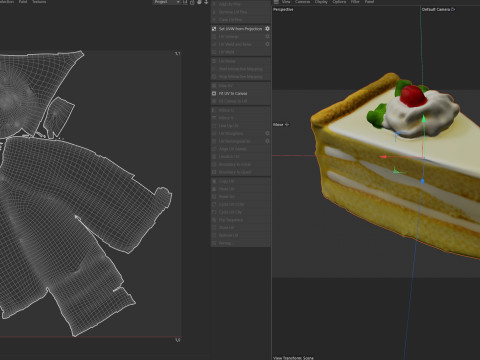Click the Perspective viewport label

pos(283,10)
